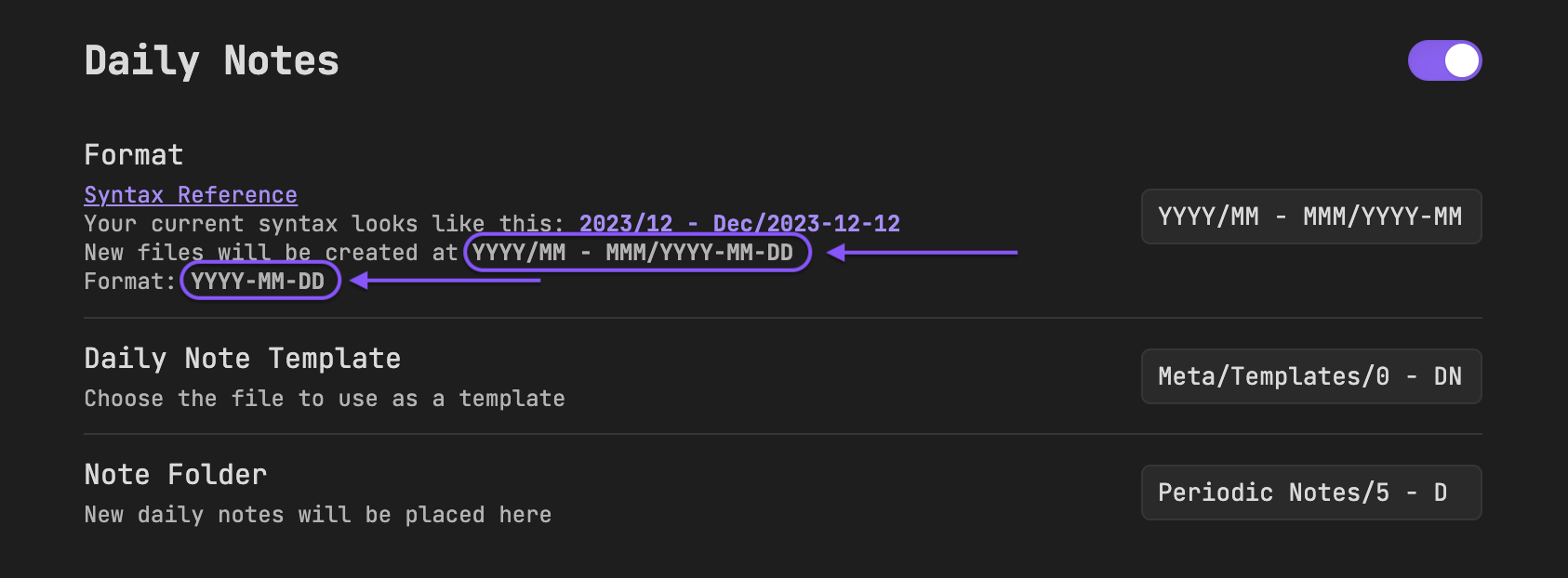
Task: Enable Daily Notes via the toggle
Action: tap(1445, 60)
